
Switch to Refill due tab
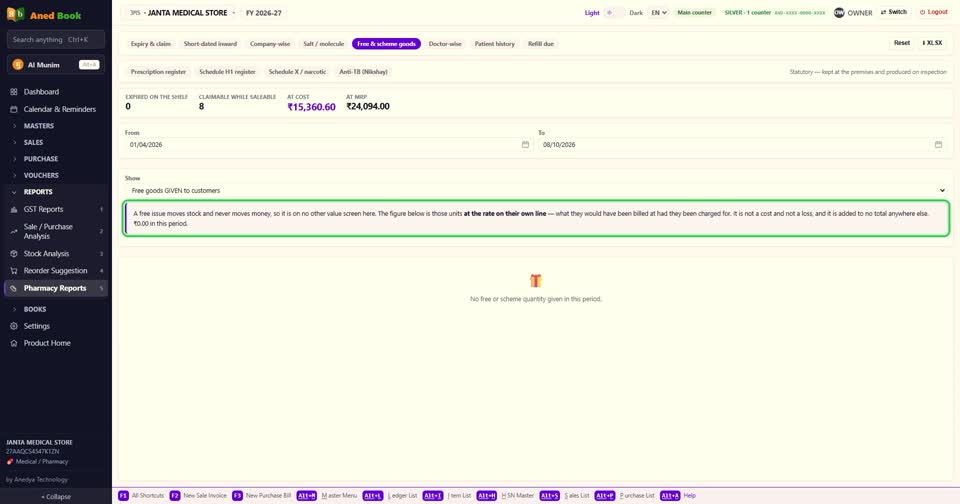541,44
